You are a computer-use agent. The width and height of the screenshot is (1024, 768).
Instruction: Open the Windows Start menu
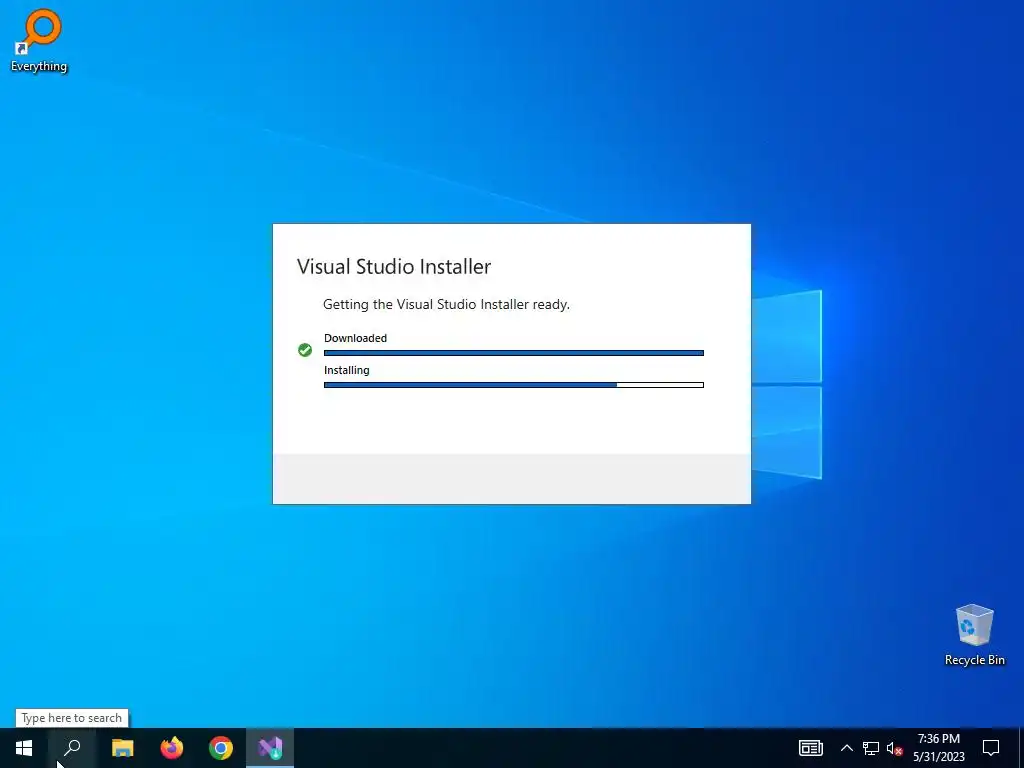[x=24, y=748]
